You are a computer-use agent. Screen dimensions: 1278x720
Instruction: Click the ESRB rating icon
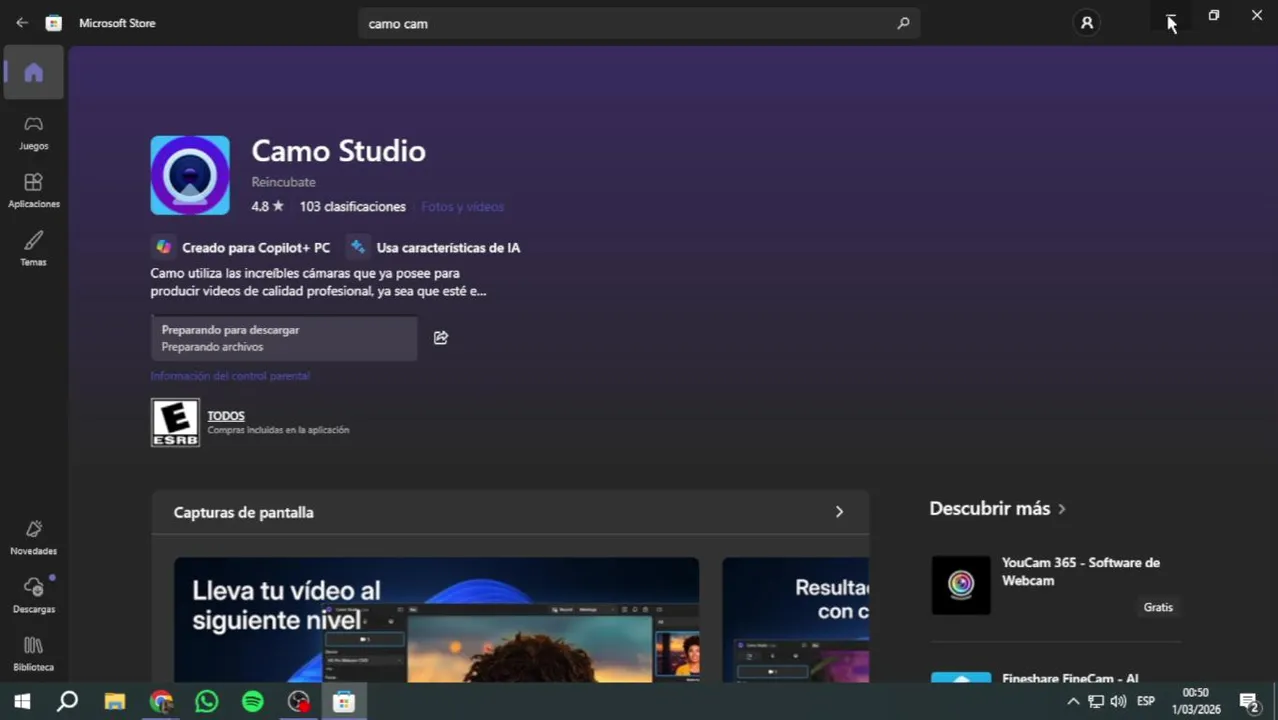[x=175, y=422]
